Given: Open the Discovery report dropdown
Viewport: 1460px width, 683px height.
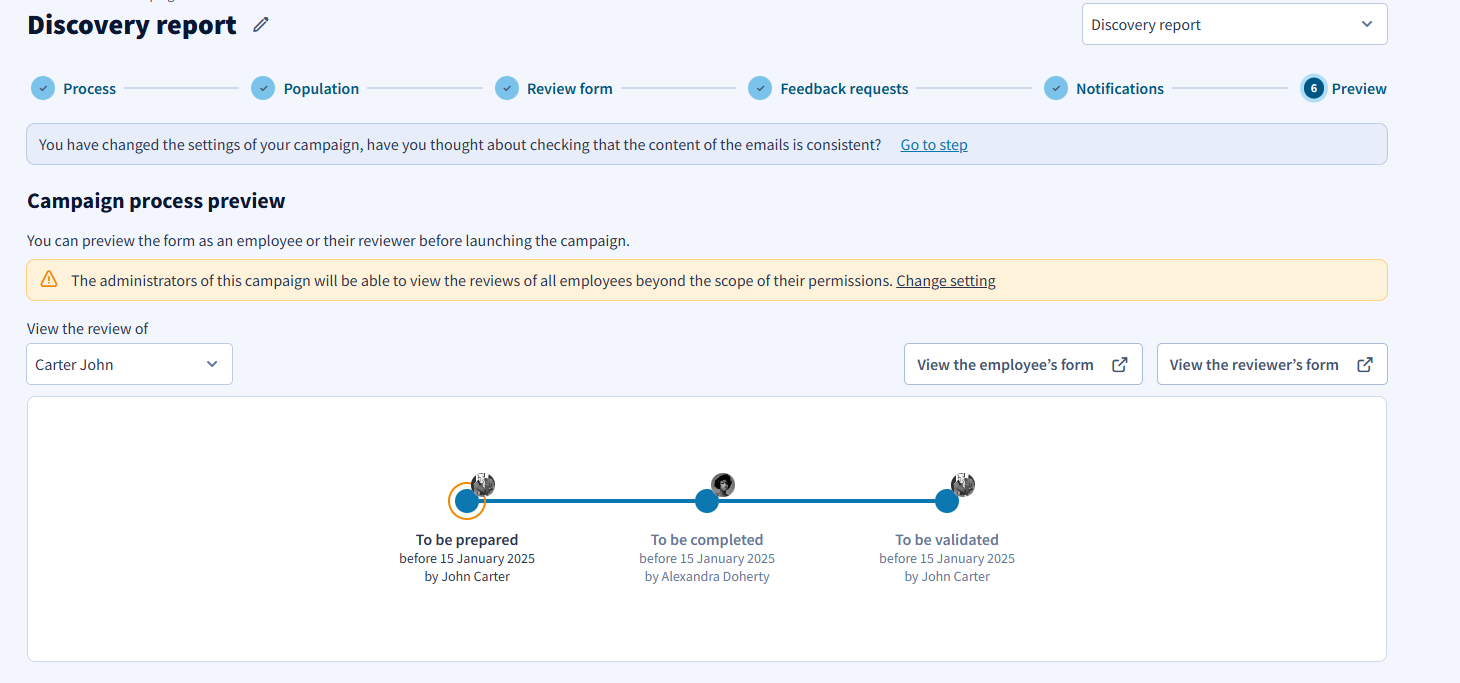Looking at the screenshot, I should pyautogui.click(x=1234, y=25).
